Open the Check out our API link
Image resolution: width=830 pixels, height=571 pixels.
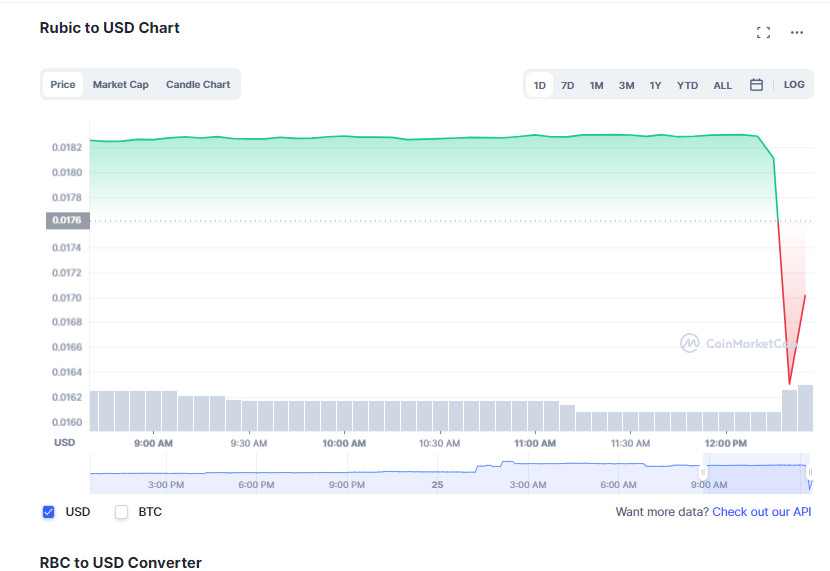point(762,512)
